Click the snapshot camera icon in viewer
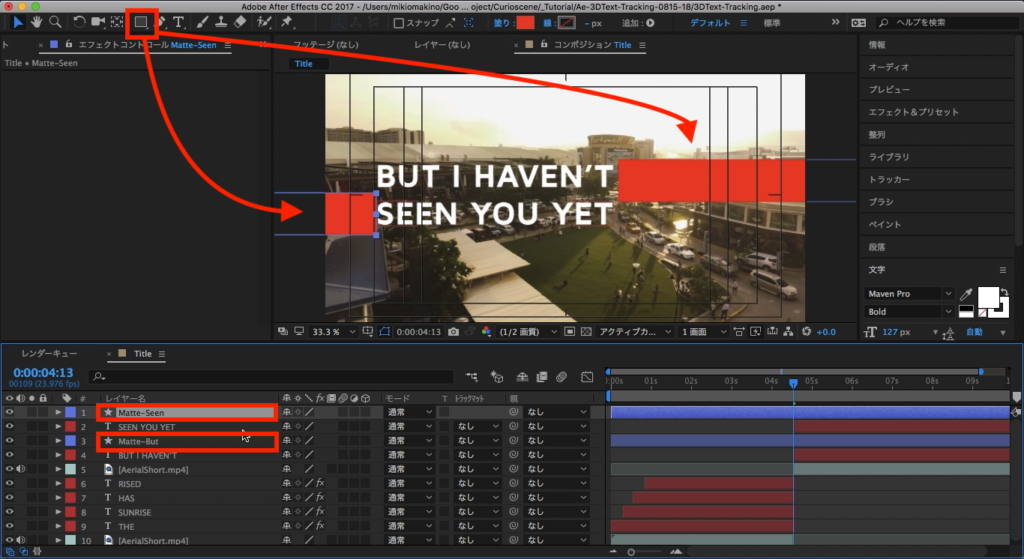This screenshot has height=559, width=1024. [x=454, y=332]
